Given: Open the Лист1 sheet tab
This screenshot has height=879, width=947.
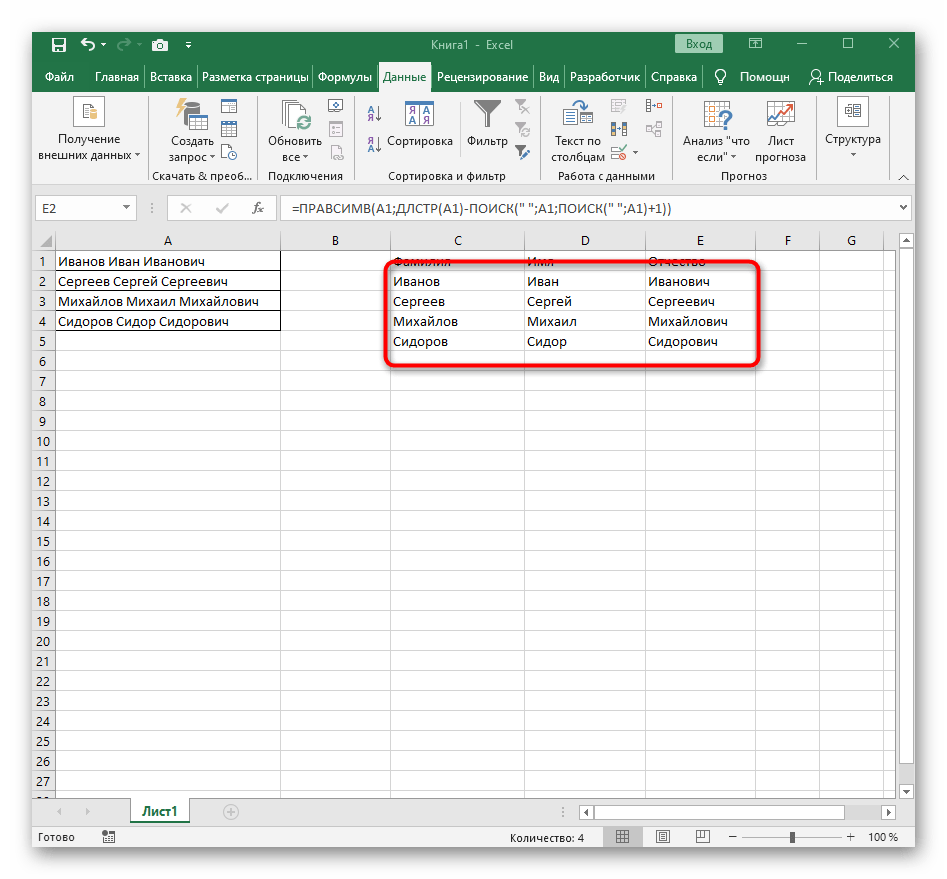Looking at the screenshot, I should coord(159,811).
